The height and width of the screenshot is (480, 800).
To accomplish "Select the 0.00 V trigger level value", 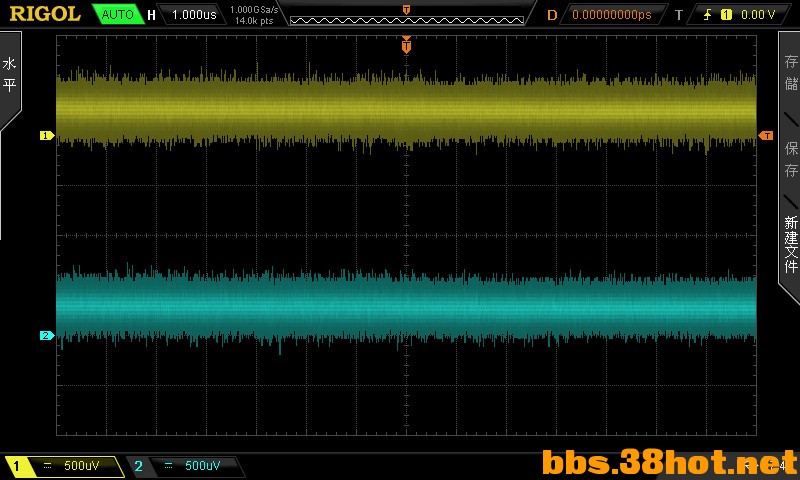I will (758, 15).
